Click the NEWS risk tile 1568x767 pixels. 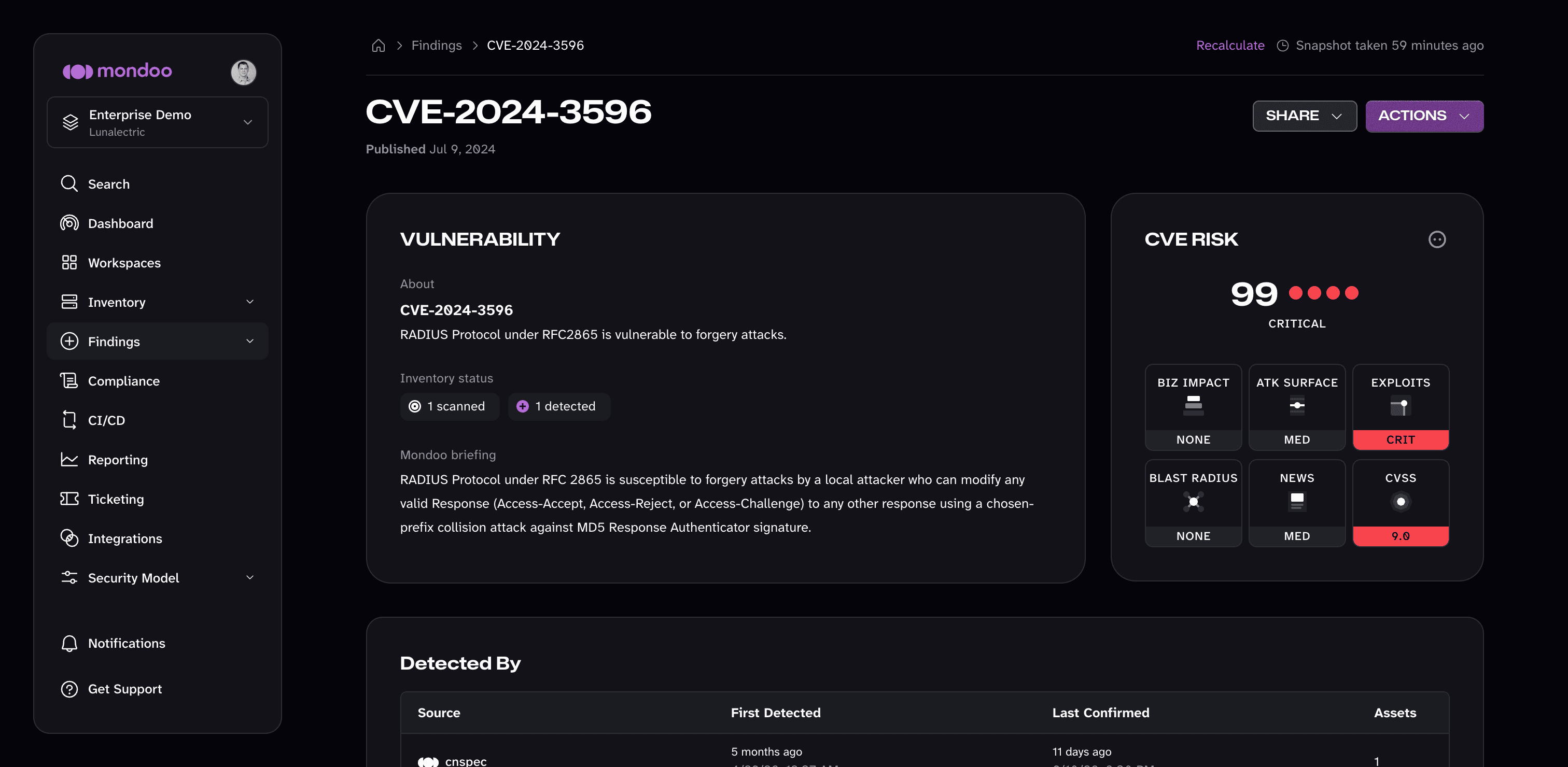(1296, 503)
